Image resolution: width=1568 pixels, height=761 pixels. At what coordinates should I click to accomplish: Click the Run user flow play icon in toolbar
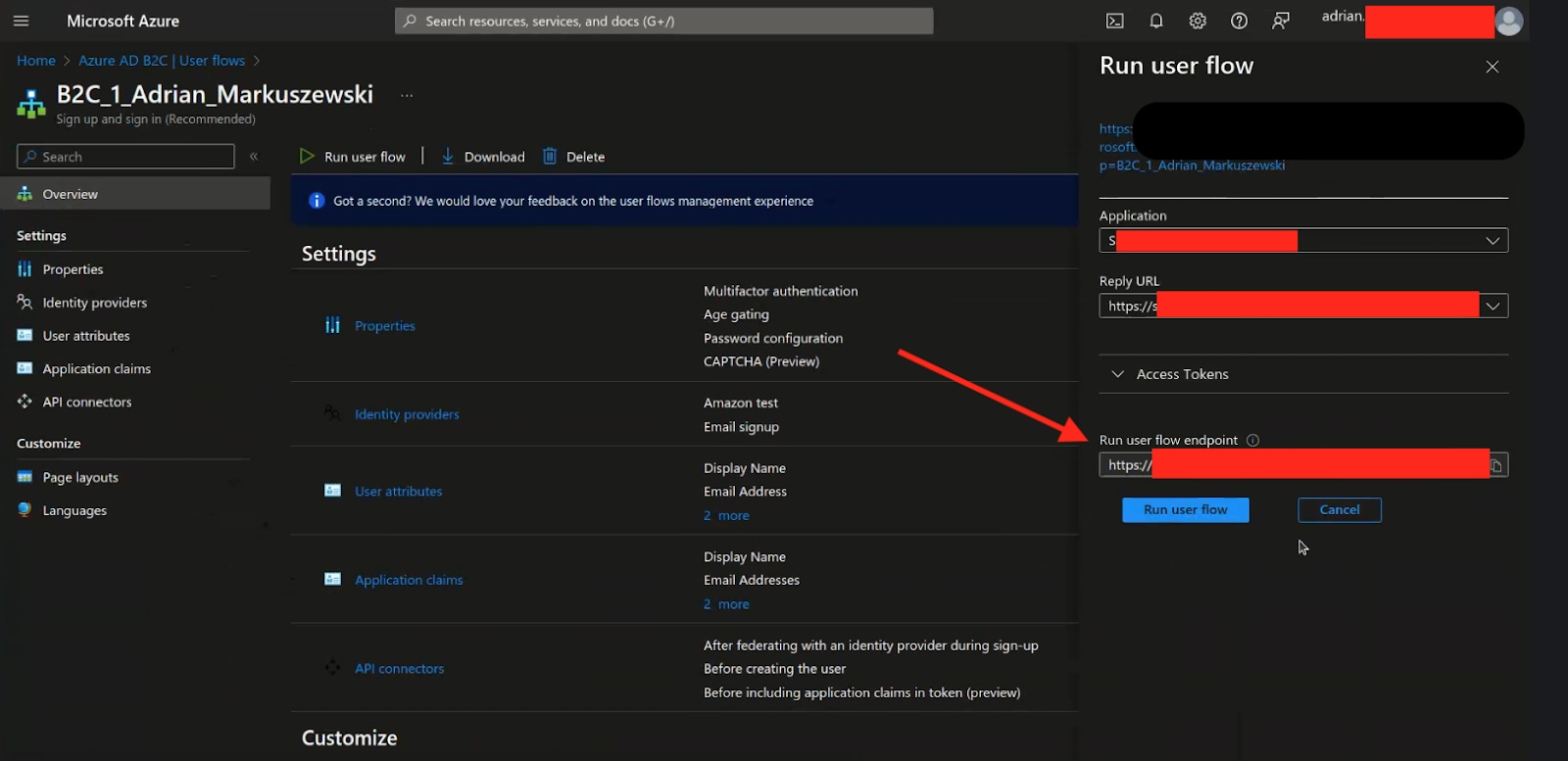tap(307, 156)
